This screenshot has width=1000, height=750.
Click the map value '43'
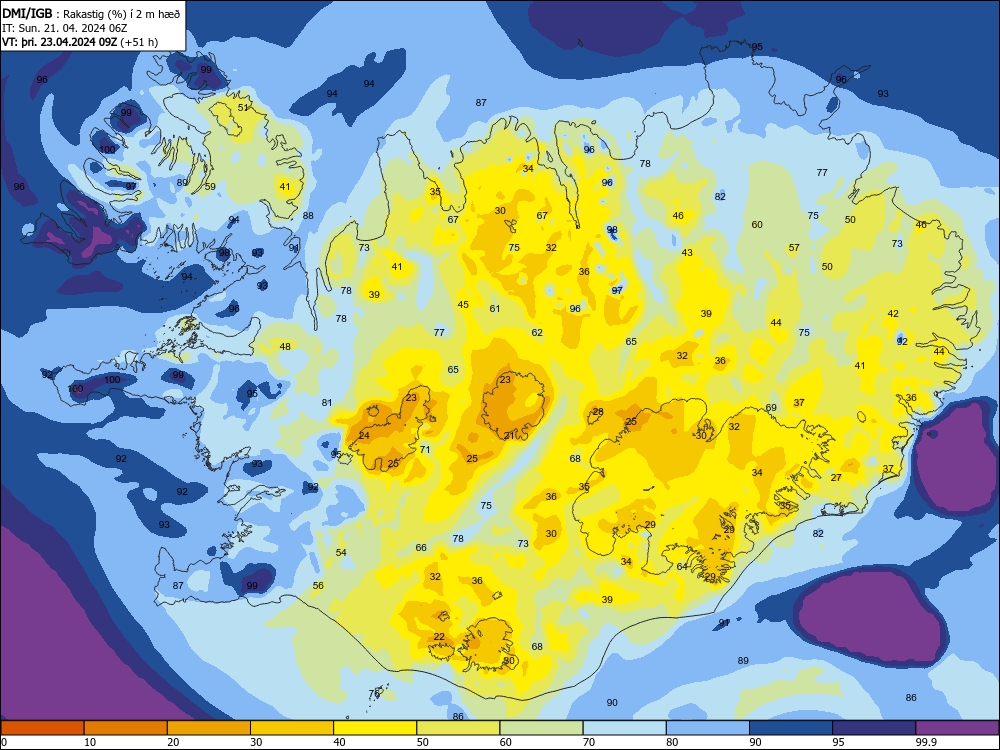[687, 253]
